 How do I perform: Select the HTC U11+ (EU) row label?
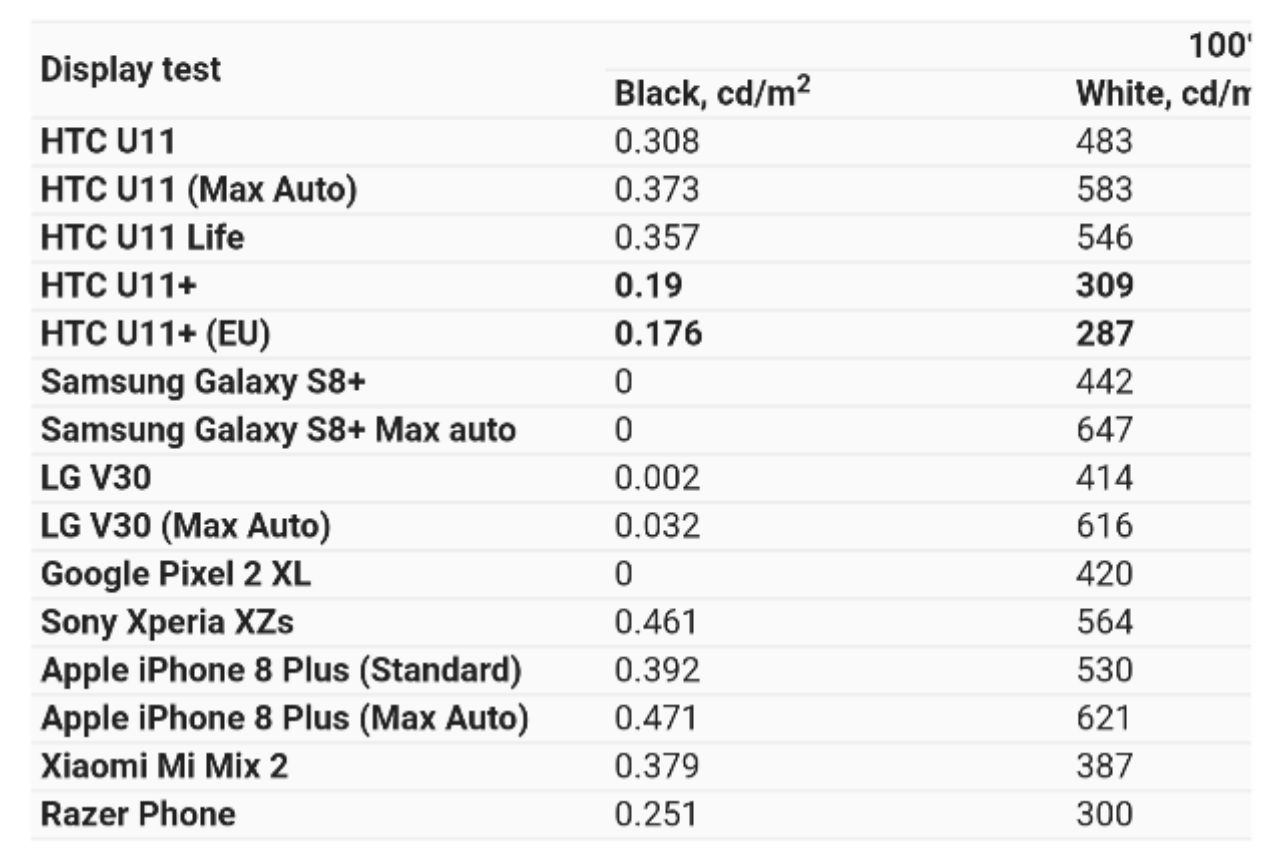156,334
